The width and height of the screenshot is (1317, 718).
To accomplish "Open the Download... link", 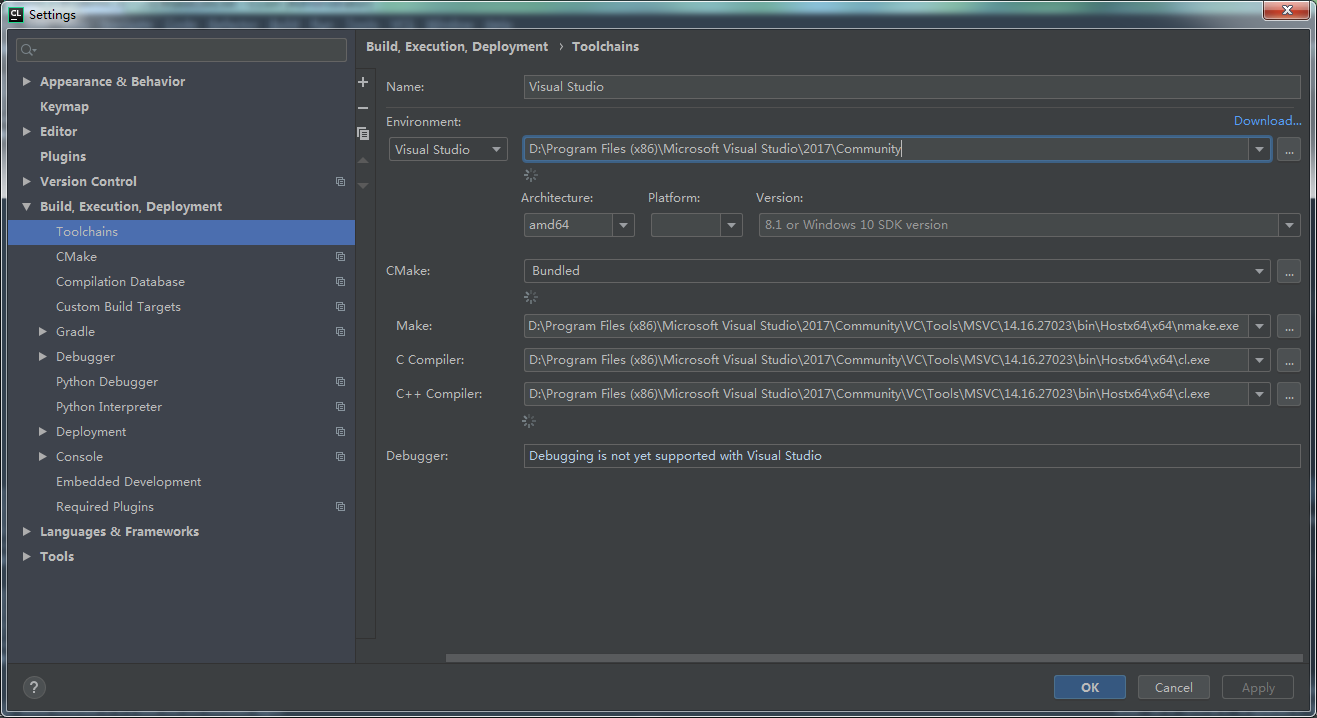I will [1267, 120].
